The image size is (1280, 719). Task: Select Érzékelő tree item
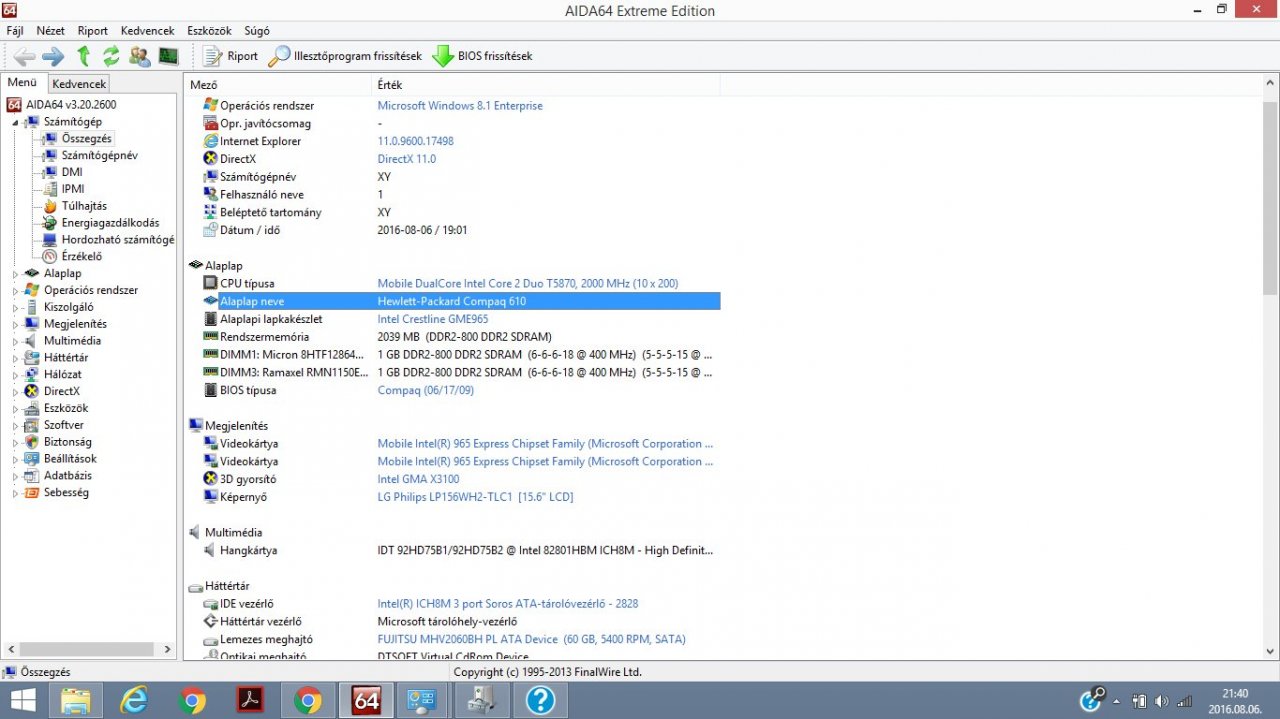click(81, 257)
